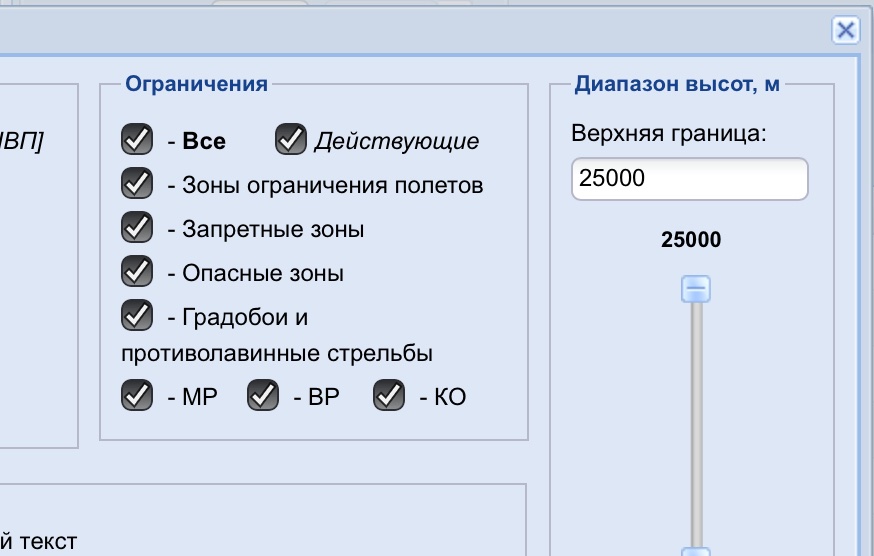Click the upper altitude slider handle
Viewport: 874px width, 556px height.
(695, 289)
